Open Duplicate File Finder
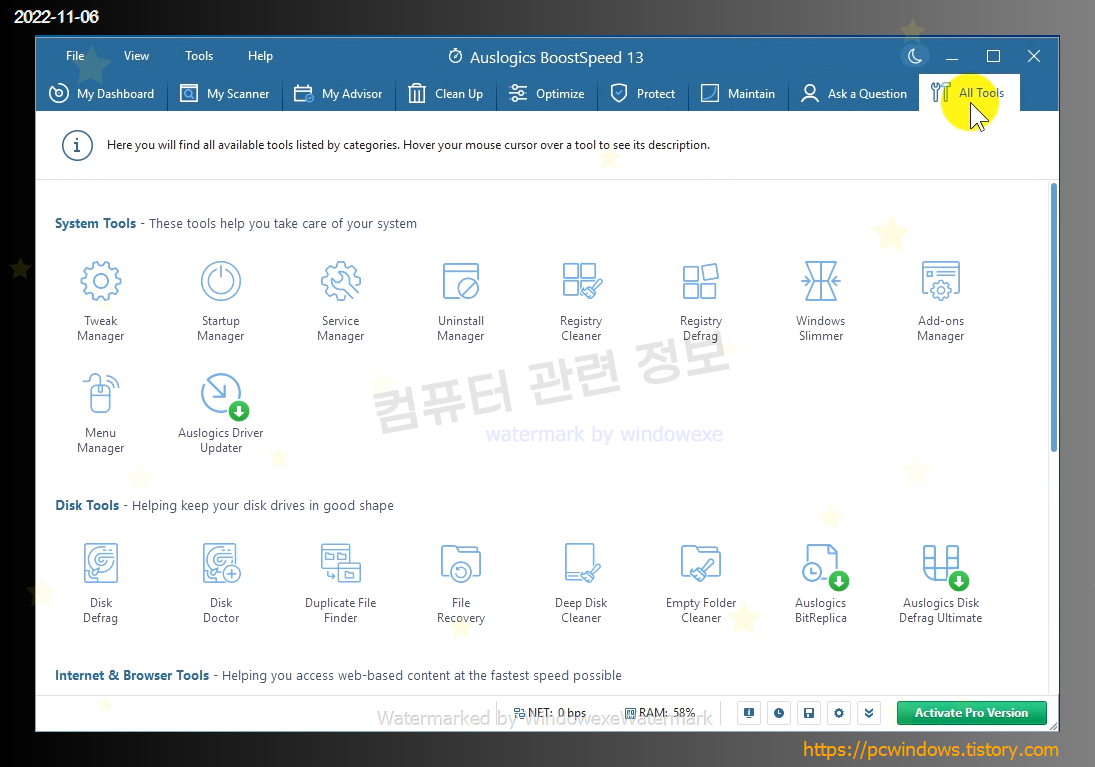1095x767 pixels. tap(341, 583)
